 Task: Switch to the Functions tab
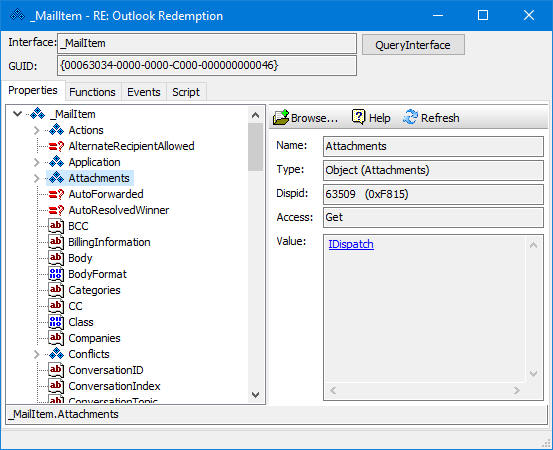coord(92,92)
